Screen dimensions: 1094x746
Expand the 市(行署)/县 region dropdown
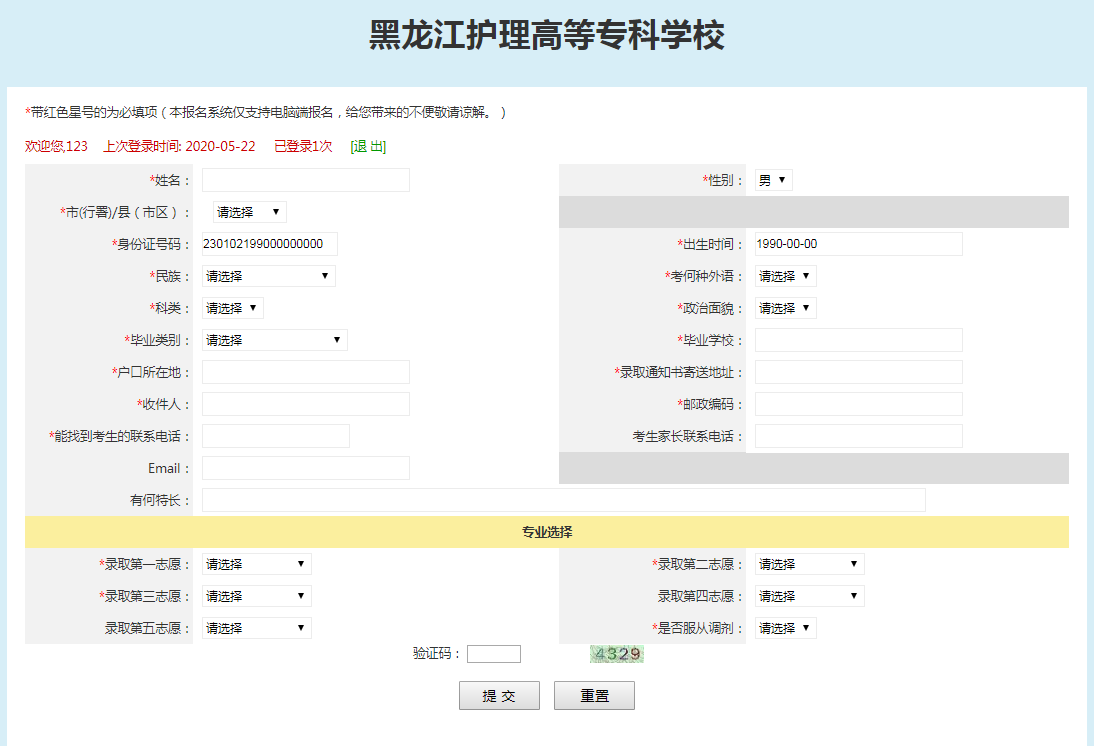coord(250,212)
